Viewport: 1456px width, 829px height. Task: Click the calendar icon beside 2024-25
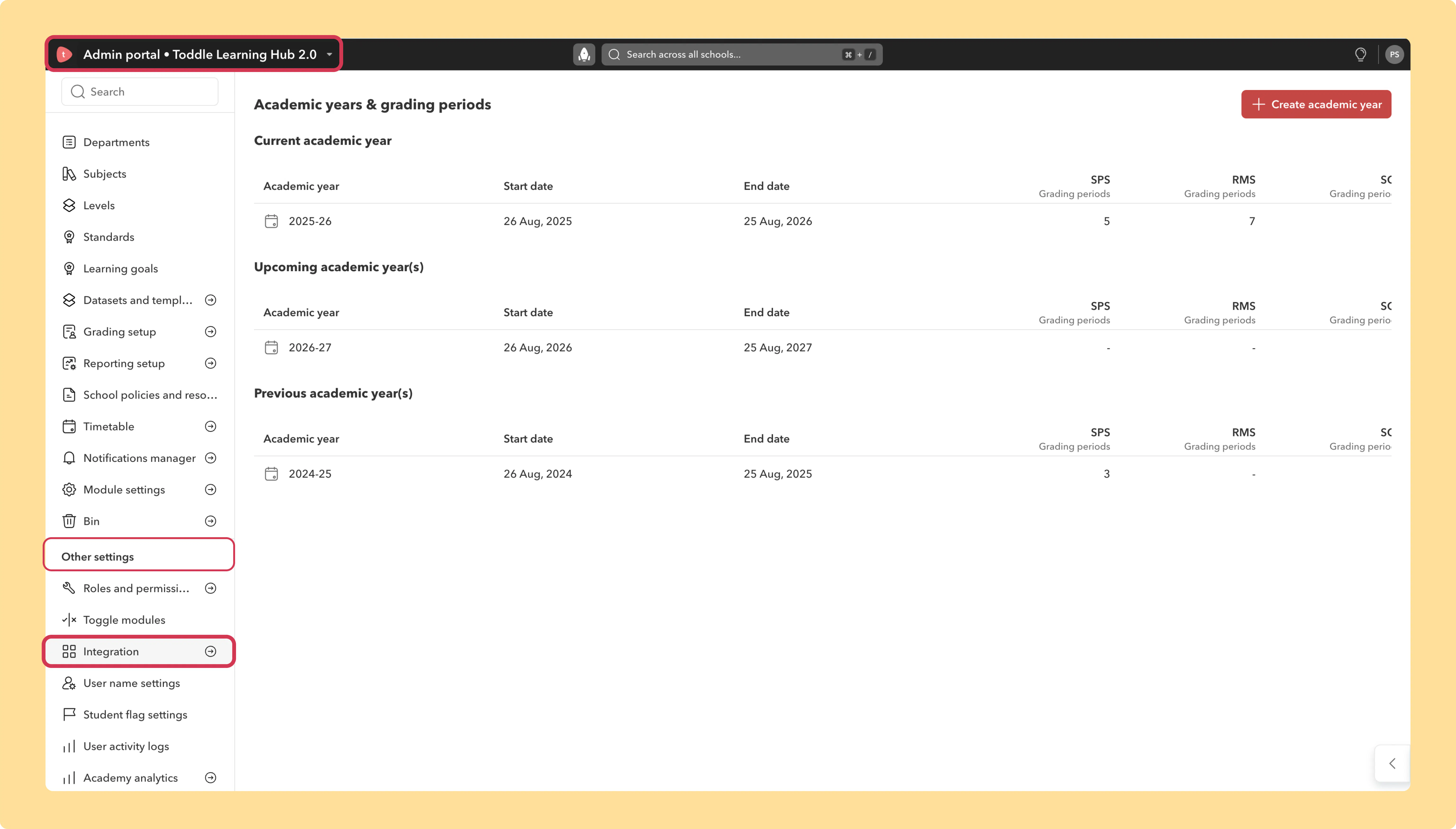(x=271, y=474)
